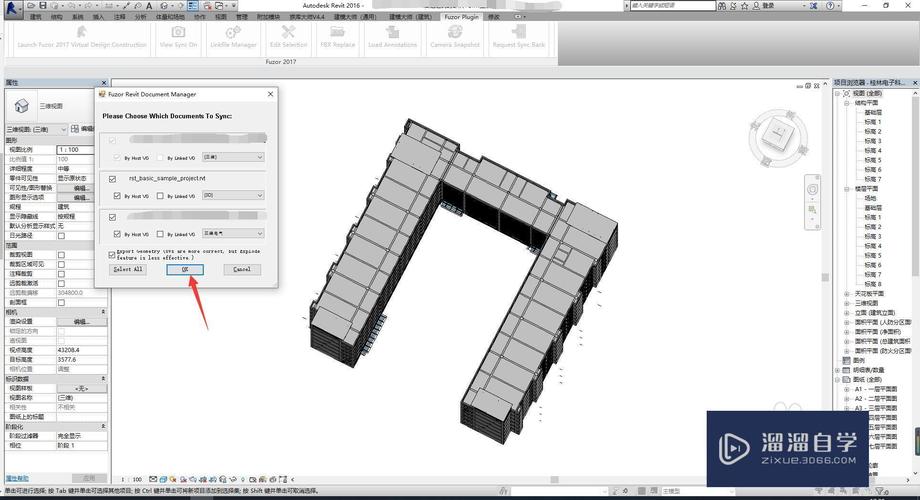Open the {3D} view dropdown

pos(232,195)
